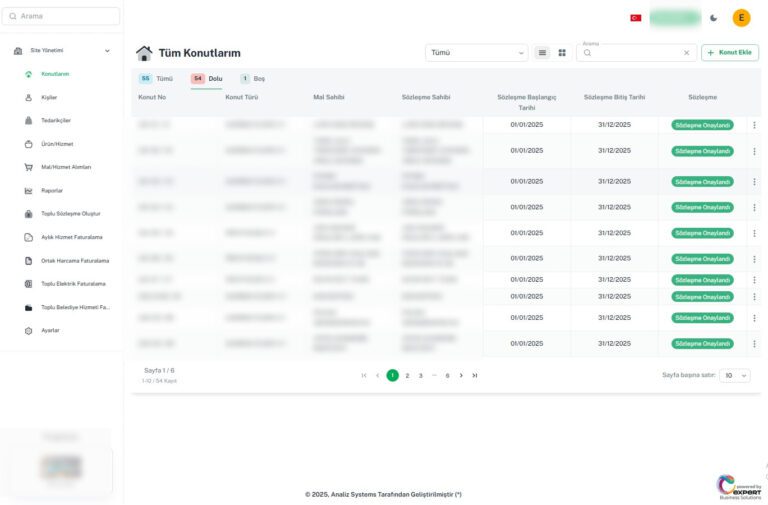Change language via Turkish flag icon
This screenshot has width=768, height=505.
coord(635,18)
